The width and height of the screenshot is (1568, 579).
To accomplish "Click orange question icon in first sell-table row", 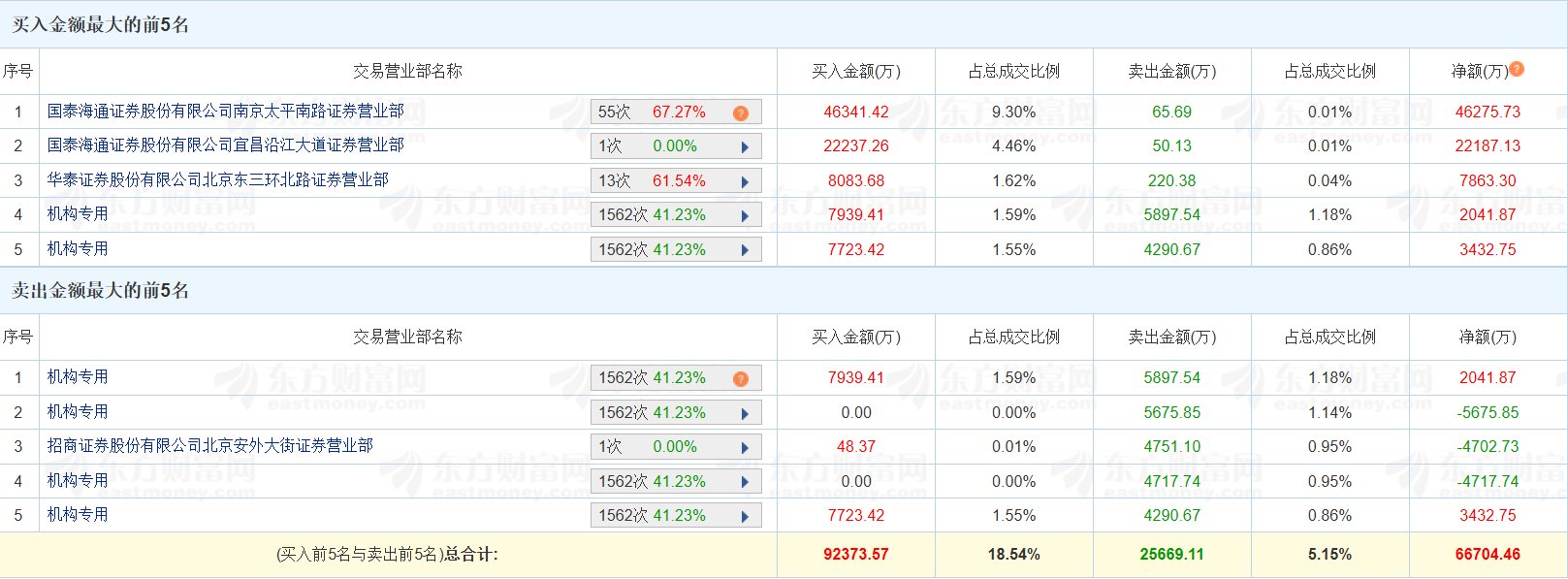I will click(x=741, y=378).
